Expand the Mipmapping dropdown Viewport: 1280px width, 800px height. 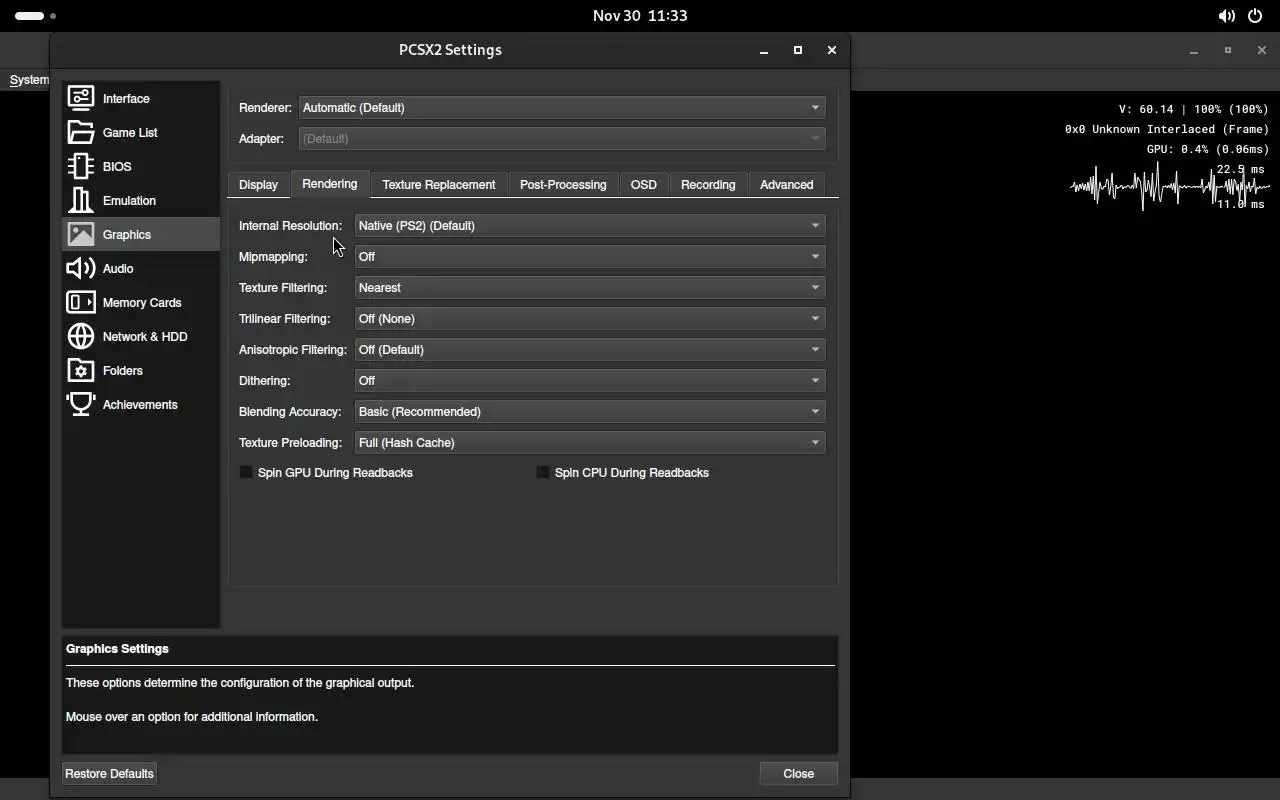tap(590, 256)
